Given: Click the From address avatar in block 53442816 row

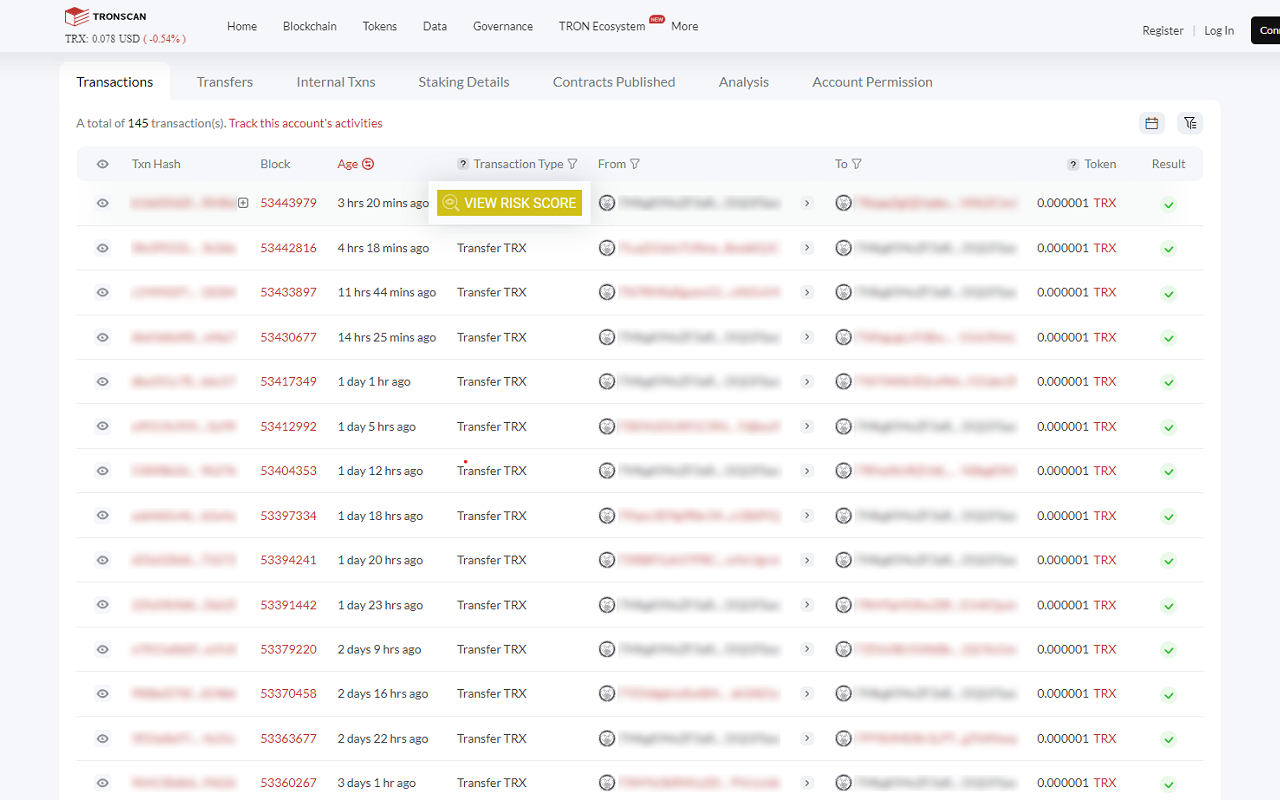Looking at the screenshot, I should (x=607, y=248).
